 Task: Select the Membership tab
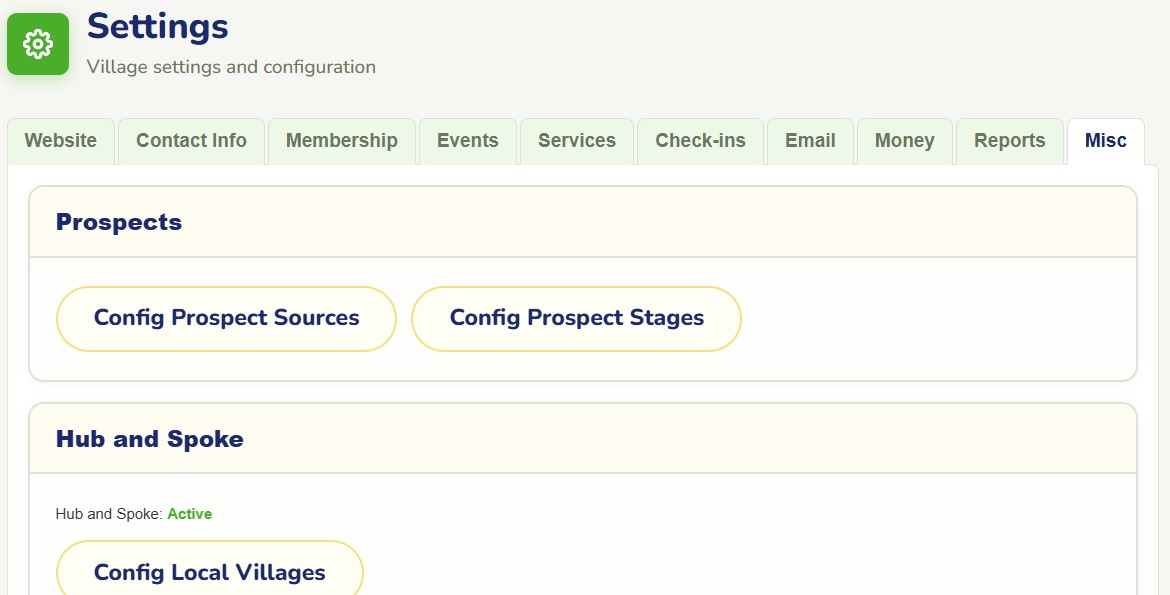(x=342, y=141)
